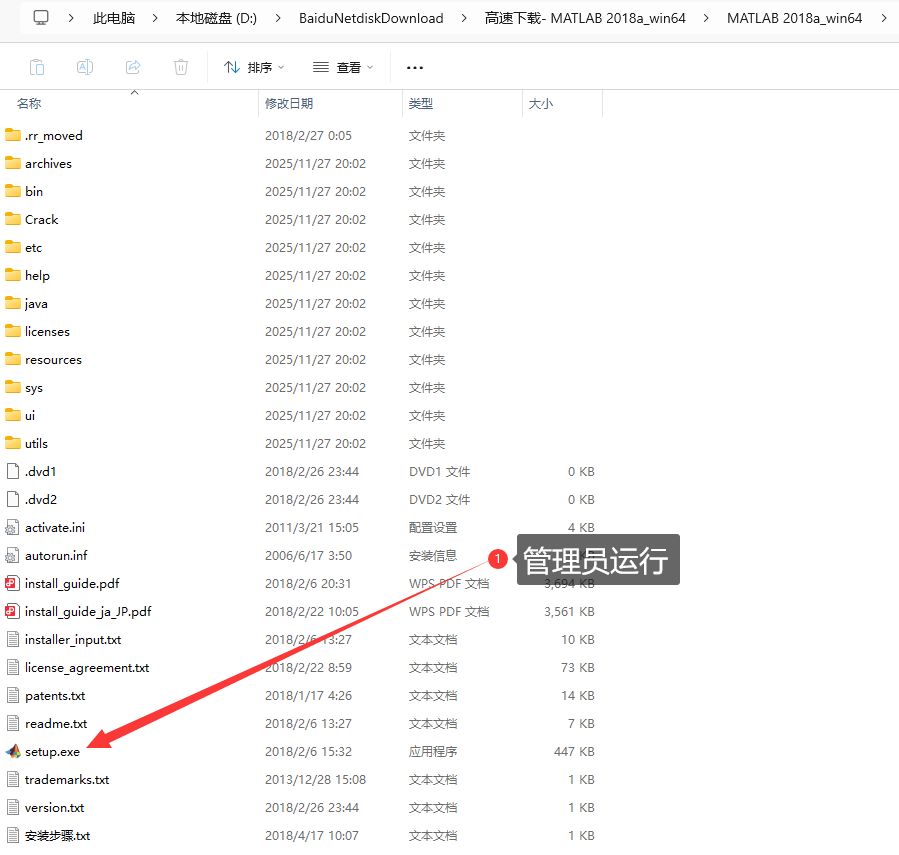Expand chevron after 高速下载- MATLAB 2018a_win64
This screenshot has width=899, height=855.
706,18
